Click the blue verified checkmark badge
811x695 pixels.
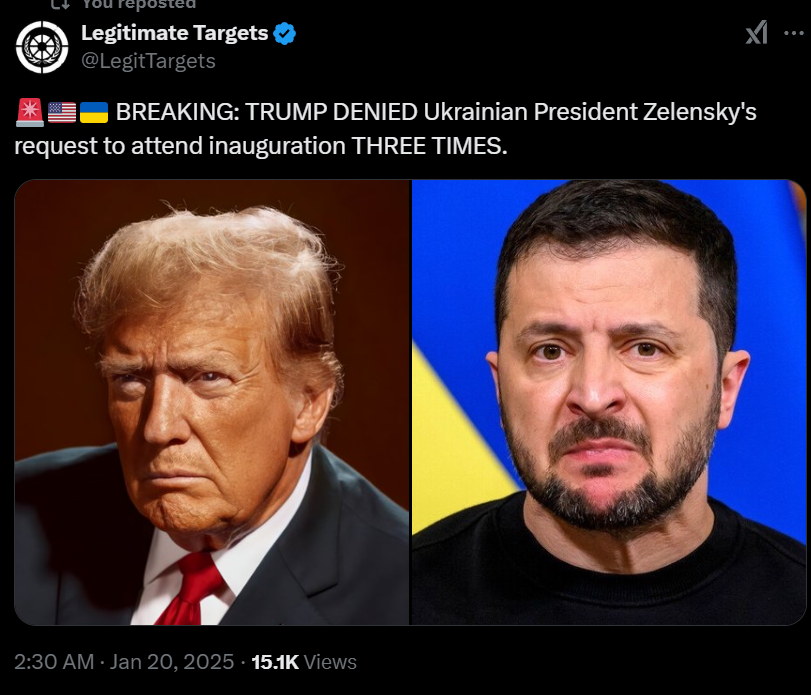pos(284,34)
